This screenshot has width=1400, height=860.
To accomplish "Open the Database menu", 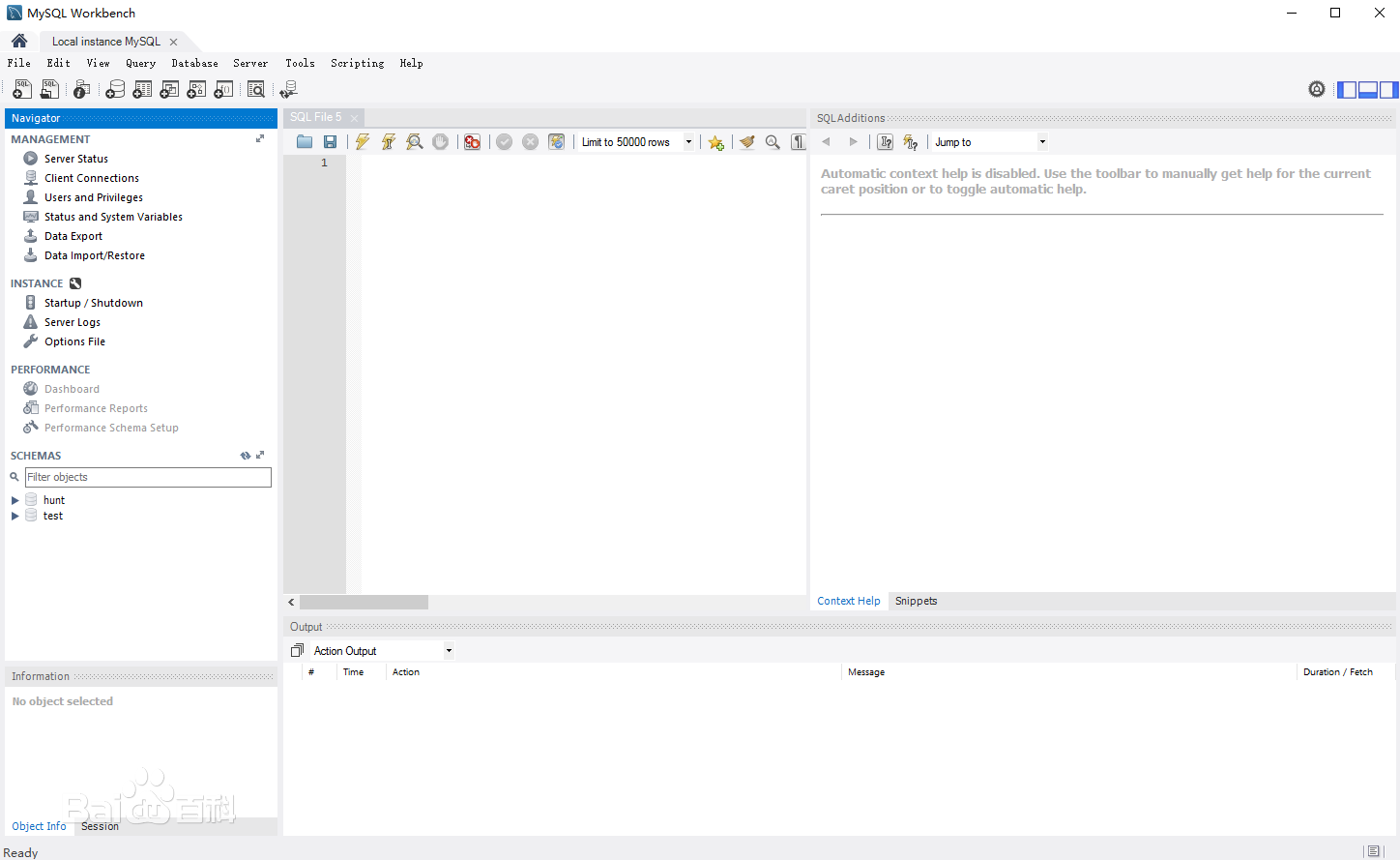I will tap(195, 63).
